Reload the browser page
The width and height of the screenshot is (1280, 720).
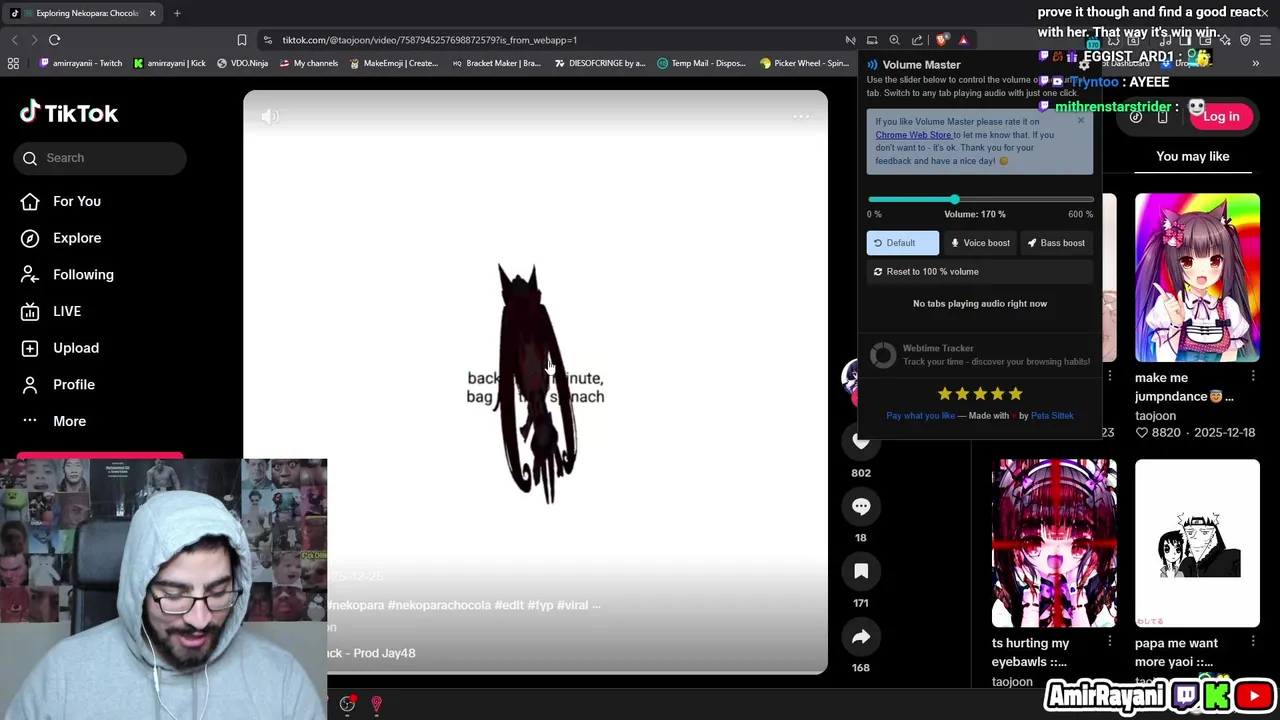tap(54, 40)
